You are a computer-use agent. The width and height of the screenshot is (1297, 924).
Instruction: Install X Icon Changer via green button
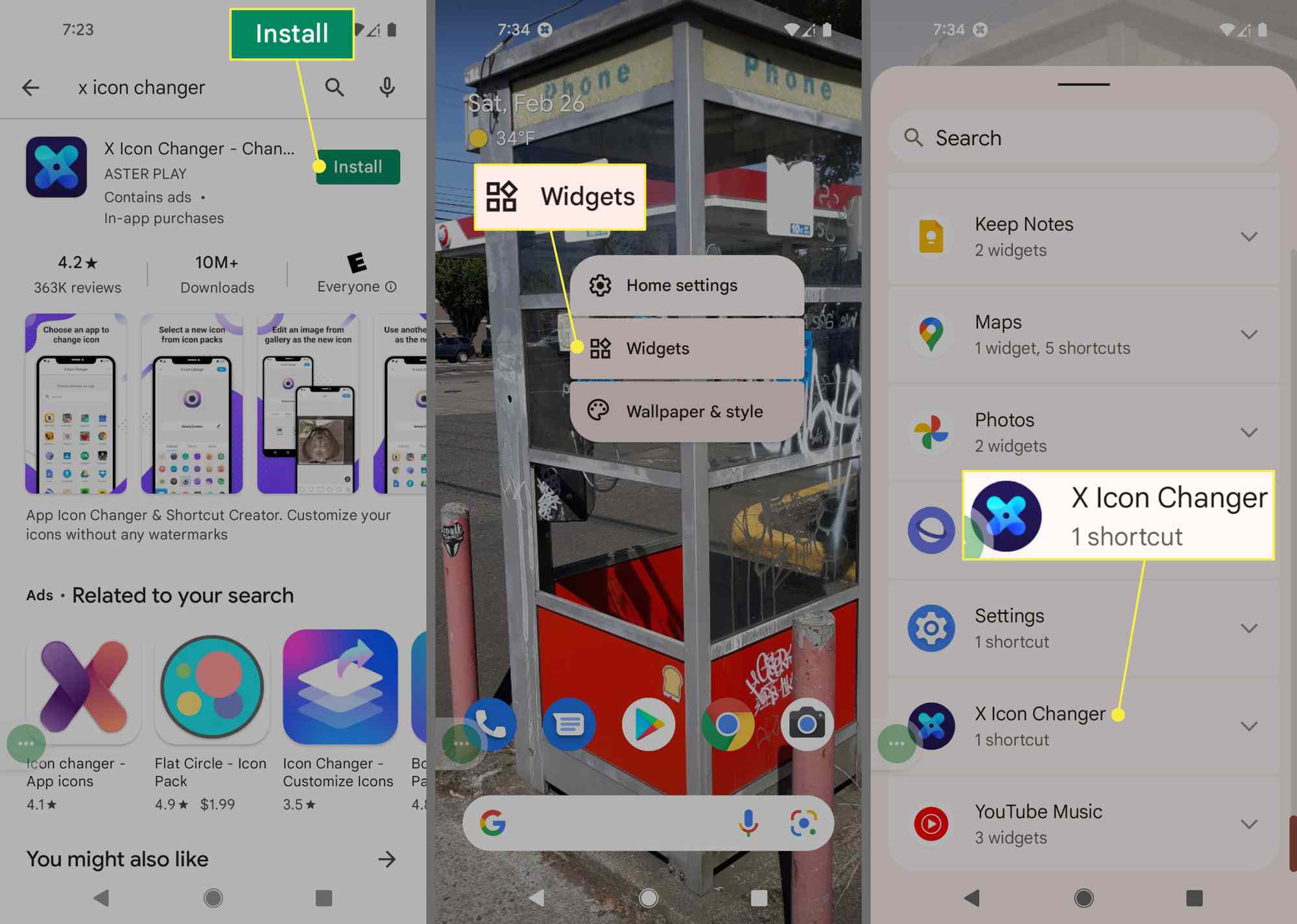[358, 167]
